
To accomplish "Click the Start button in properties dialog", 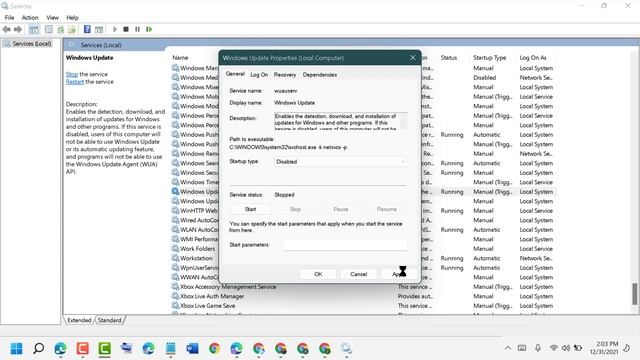I will [x=250, y=209].
